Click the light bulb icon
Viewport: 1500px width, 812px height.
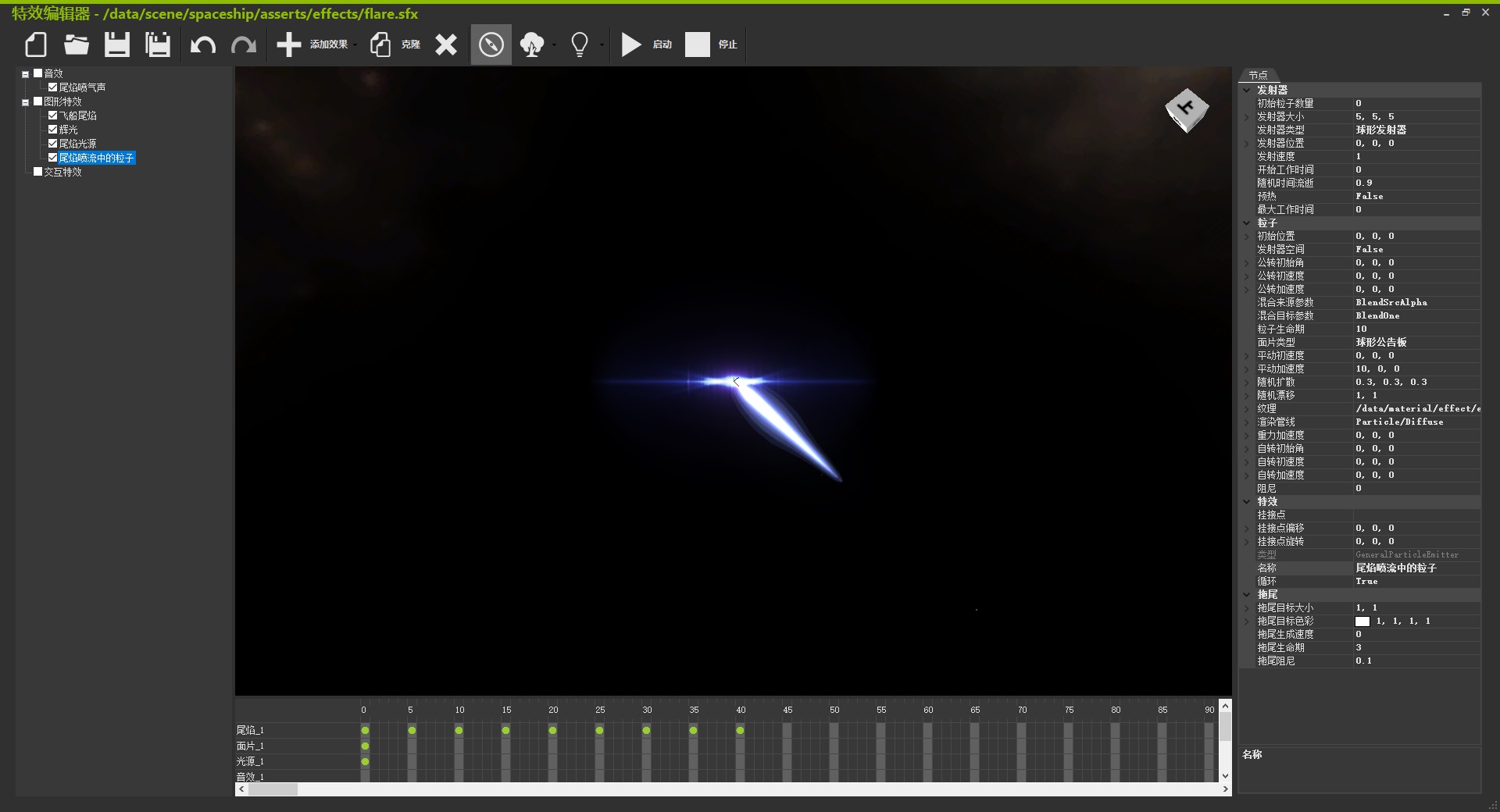click(x=580, y=45)
